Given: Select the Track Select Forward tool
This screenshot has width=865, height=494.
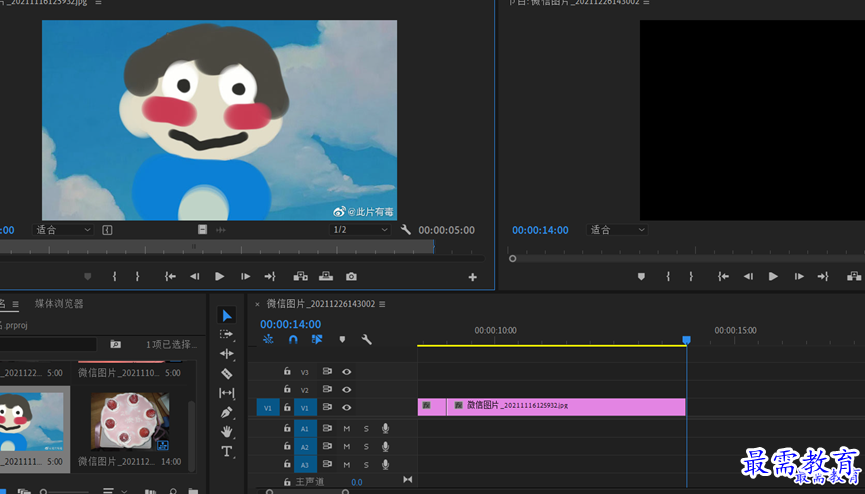Looking at the screenshot, I should point(226,334).
